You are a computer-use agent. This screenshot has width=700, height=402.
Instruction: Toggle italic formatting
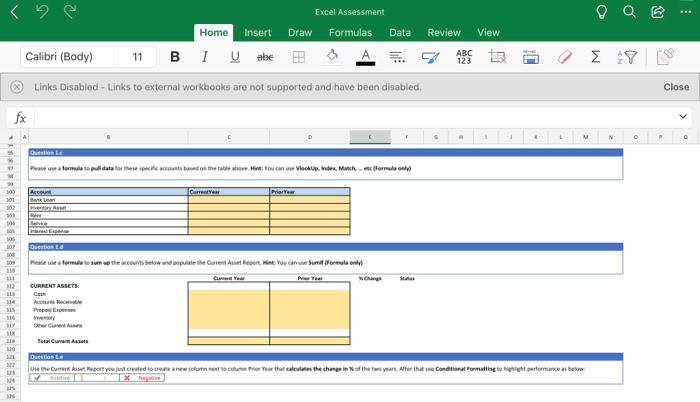(205, 57)
